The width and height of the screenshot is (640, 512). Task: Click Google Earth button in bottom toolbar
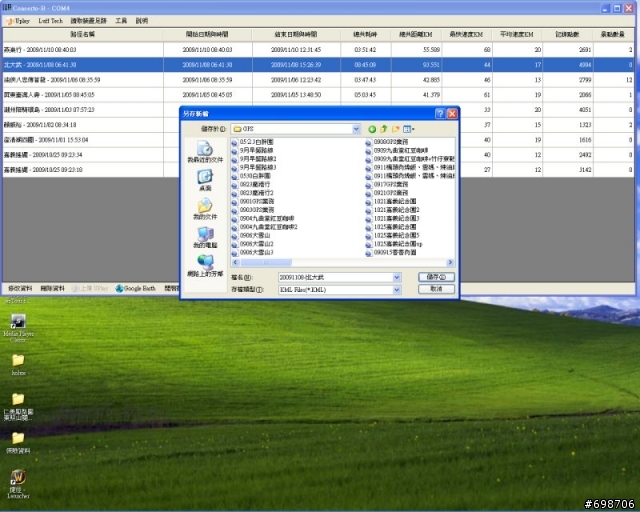(x=136, y=289)
